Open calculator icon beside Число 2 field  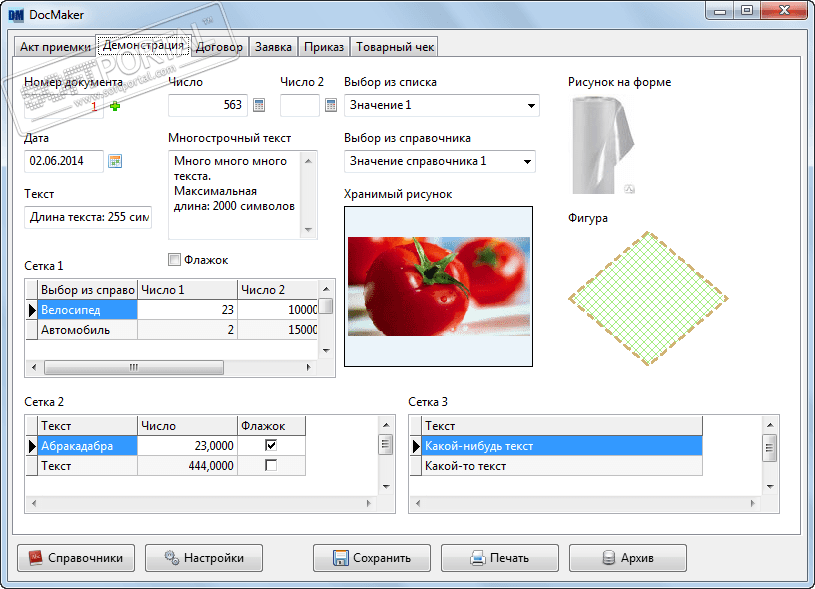(331, 105)
